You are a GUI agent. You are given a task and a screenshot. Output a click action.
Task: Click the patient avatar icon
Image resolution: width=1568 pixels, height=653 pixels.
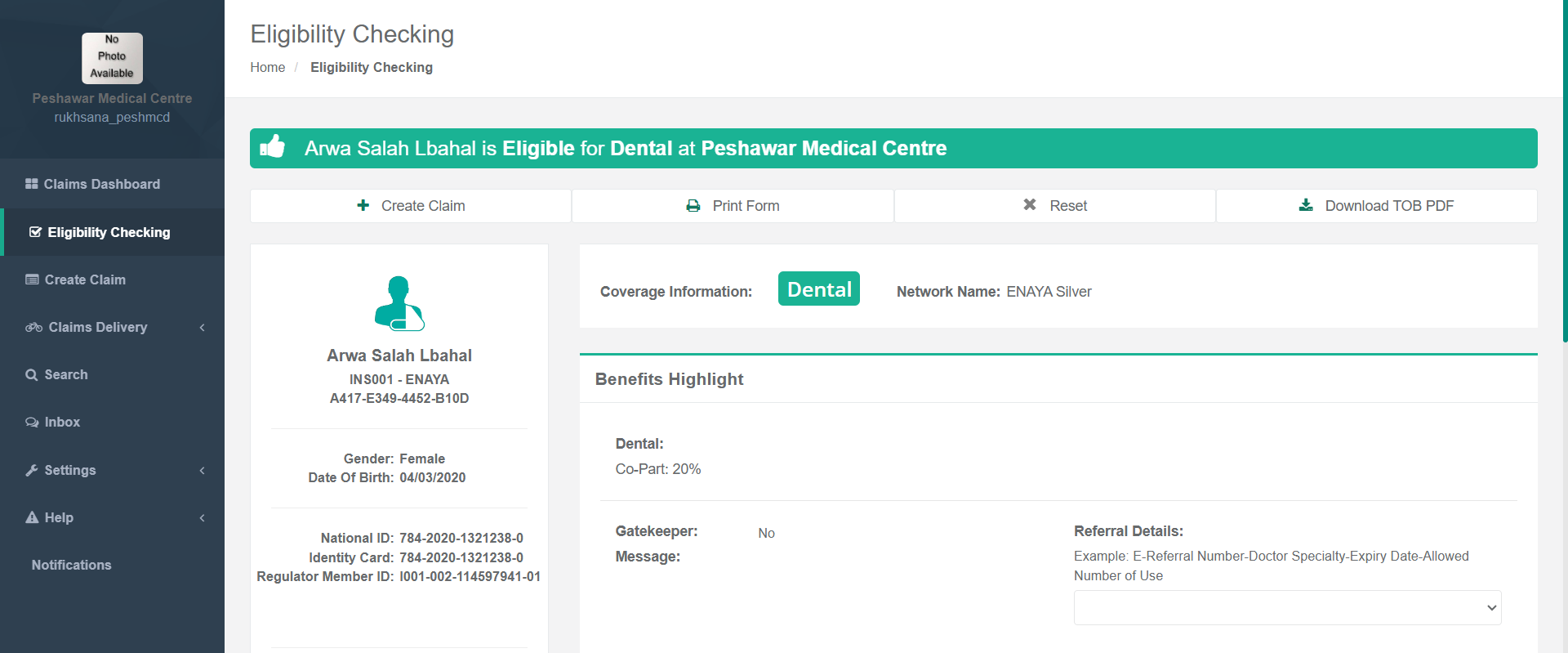(x=399, y=303)
